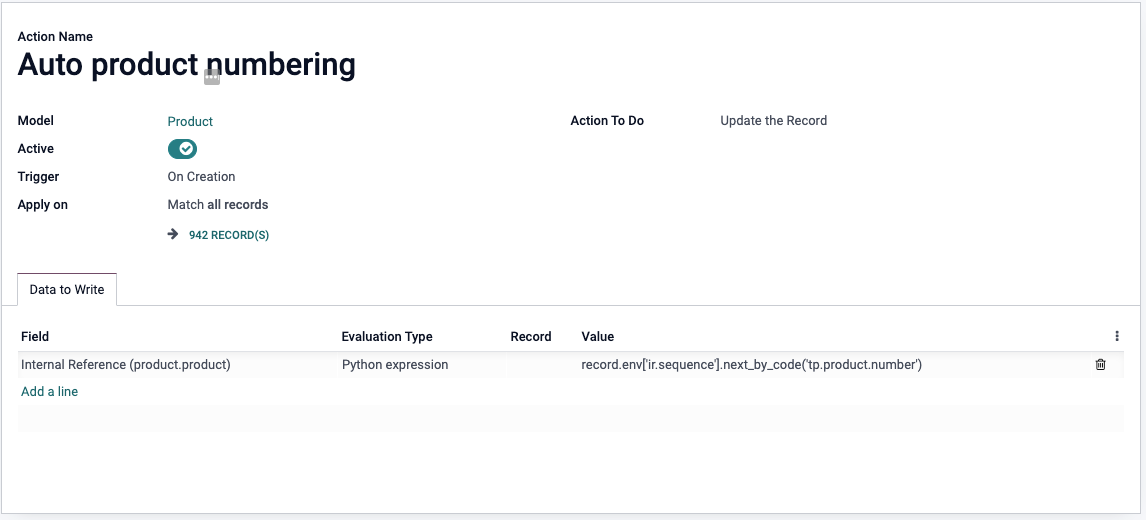Open the Action To Do dropdown
The height and width of the screenshot is (520, 1146).
pyautogui.click(x=773, y=121)
